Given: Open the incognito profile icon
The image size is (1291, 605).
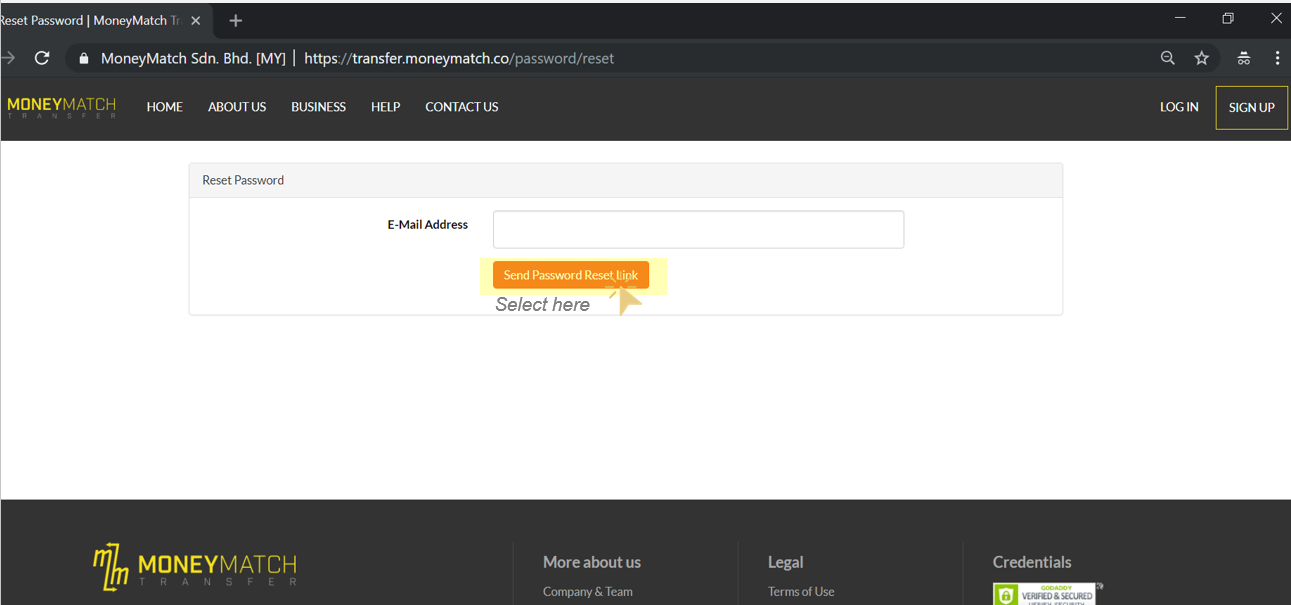Looking at the screenshot, I should click(1244, 58).
